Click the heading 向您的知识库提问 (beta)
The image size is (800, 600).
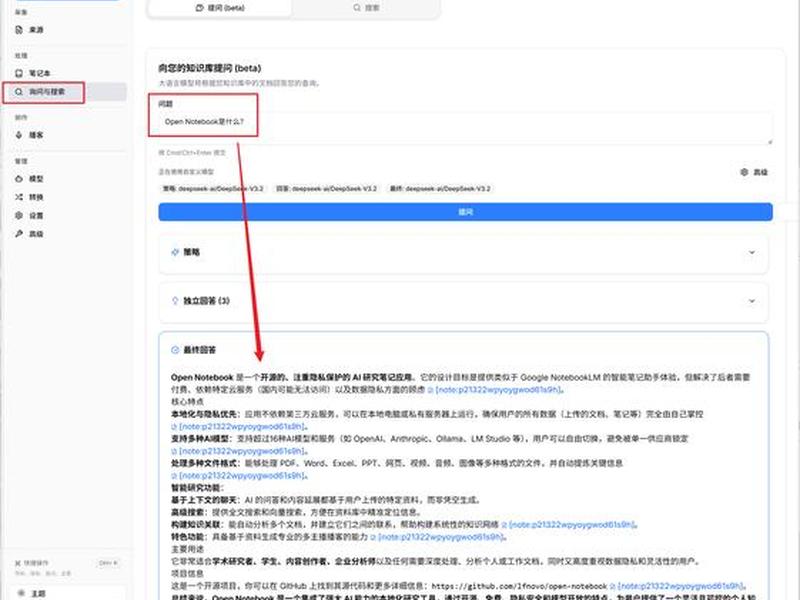click(210, 68)
